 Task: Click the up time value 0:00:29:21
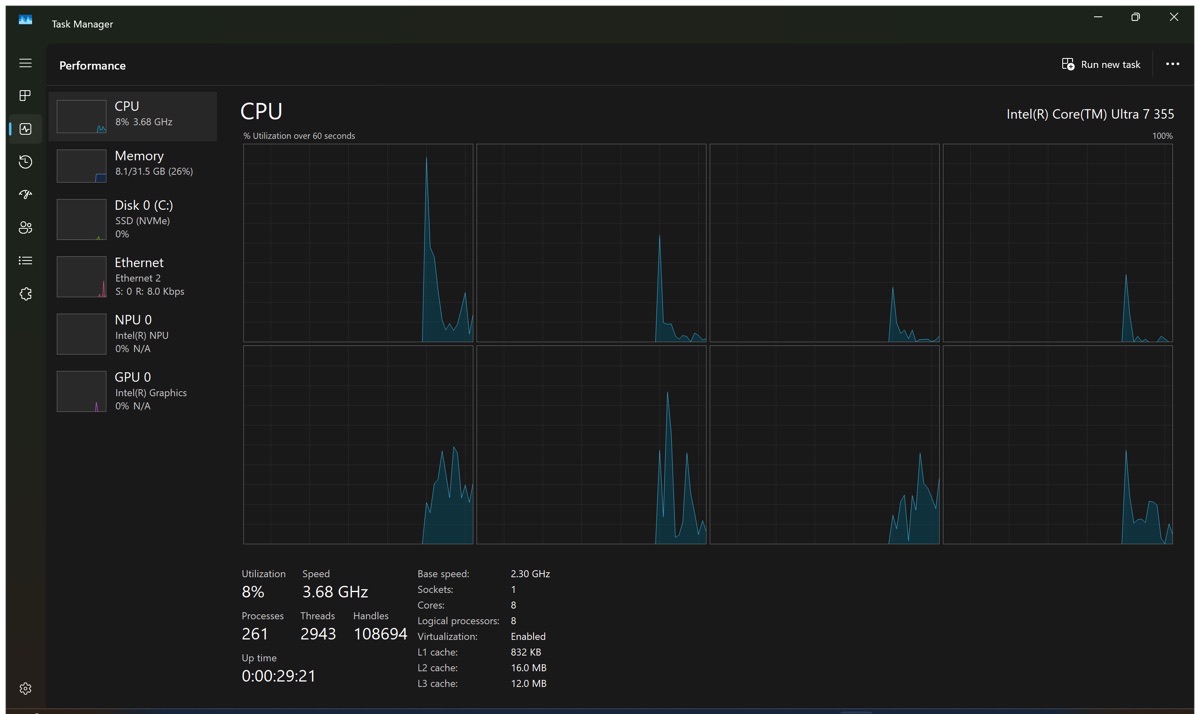pos(279,676)
